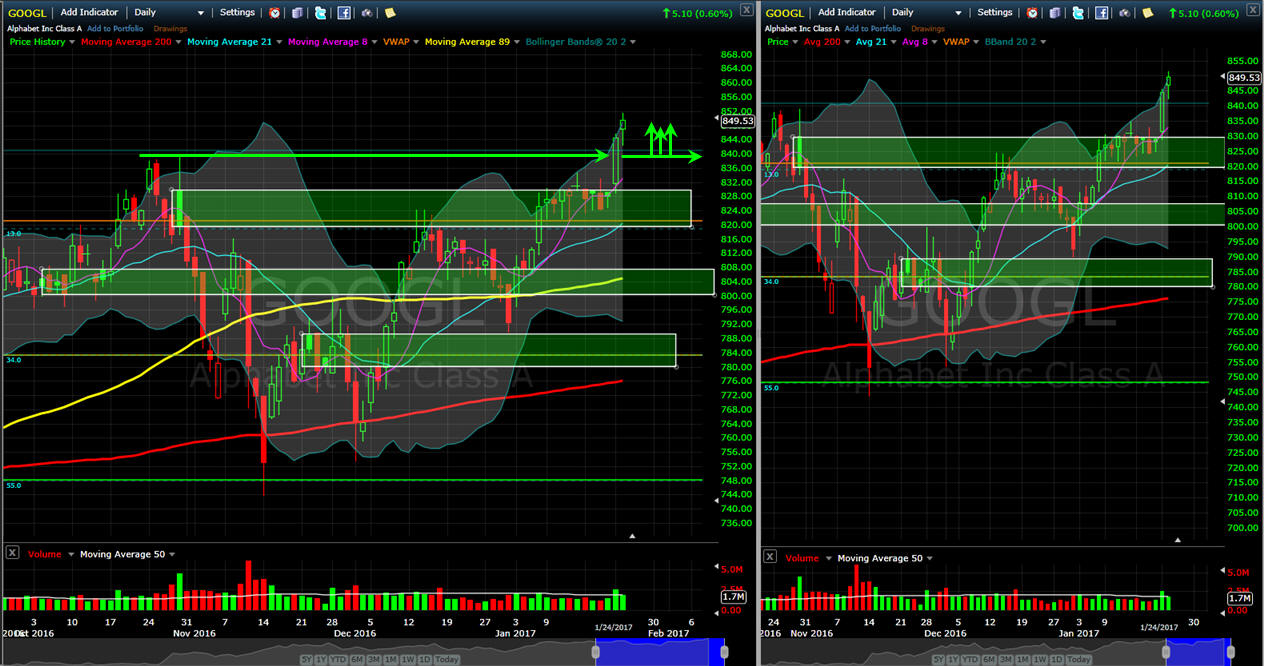The image size is (1264, 666).
Task: Expand Price options in right chart
Action: coord(795,42)
